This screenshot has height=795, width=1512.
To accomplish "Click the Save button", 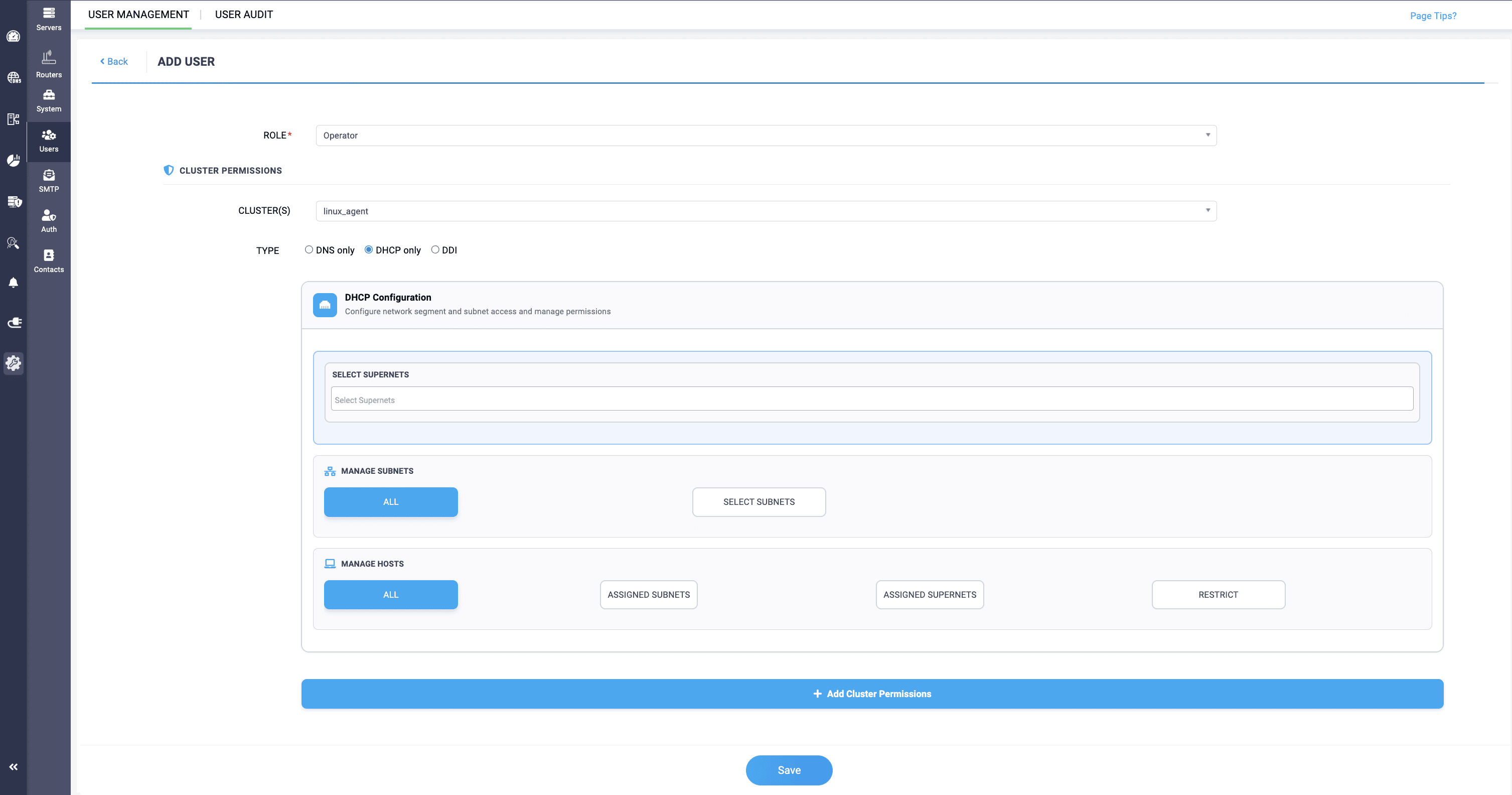I will pyautogui.click(x=789, y=770).
